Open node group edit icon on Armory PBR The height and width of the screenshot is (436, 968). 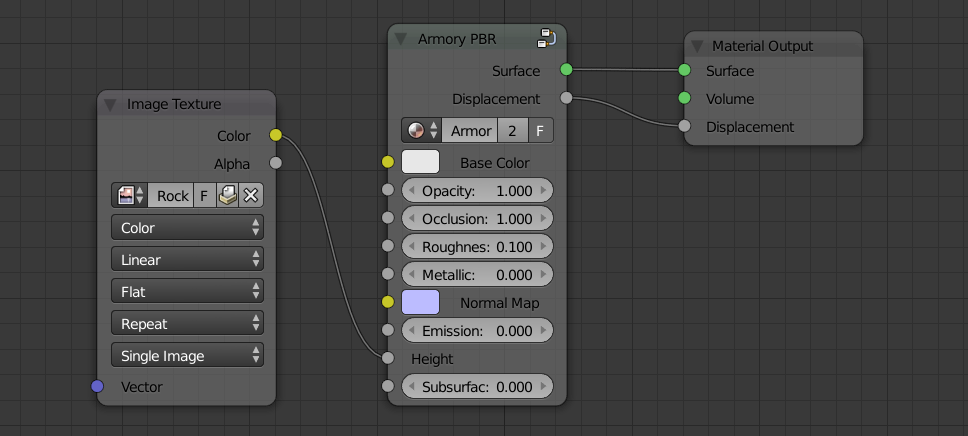(546, 38)
